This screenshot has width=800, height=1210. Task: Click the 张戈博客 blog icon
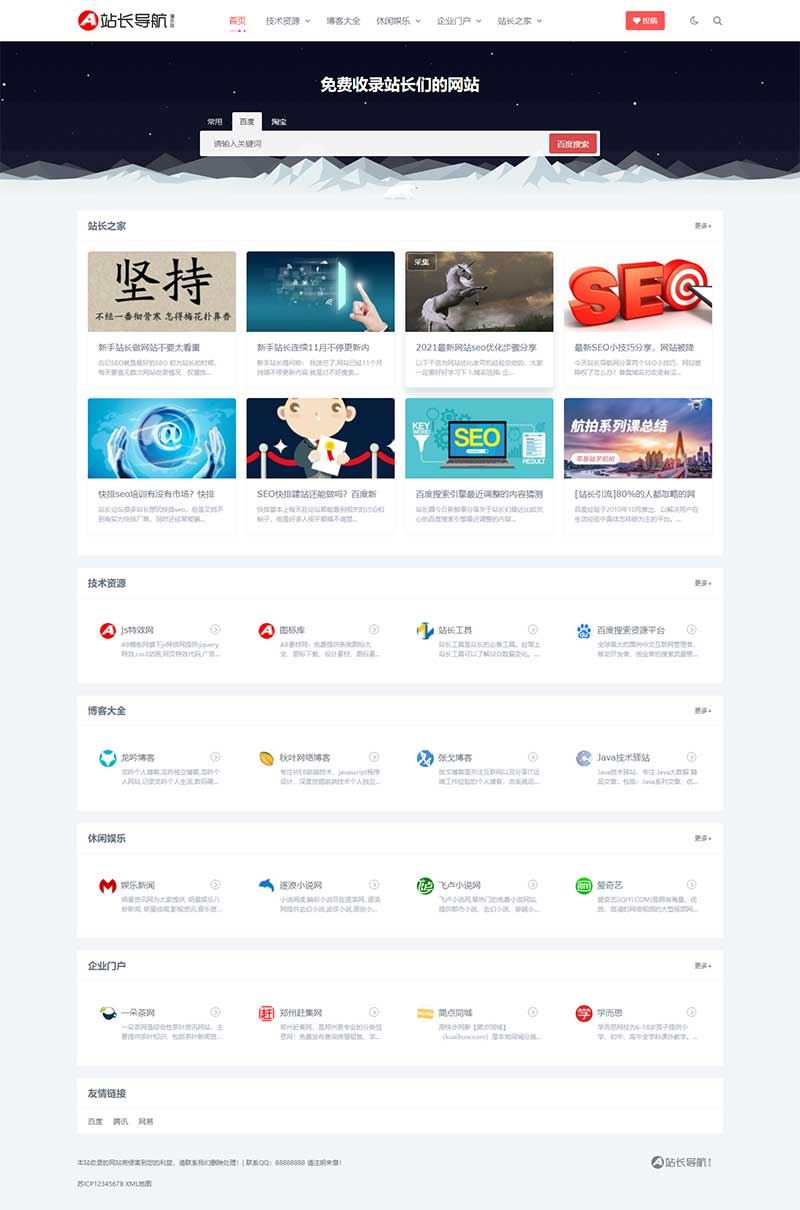(424, 758)
